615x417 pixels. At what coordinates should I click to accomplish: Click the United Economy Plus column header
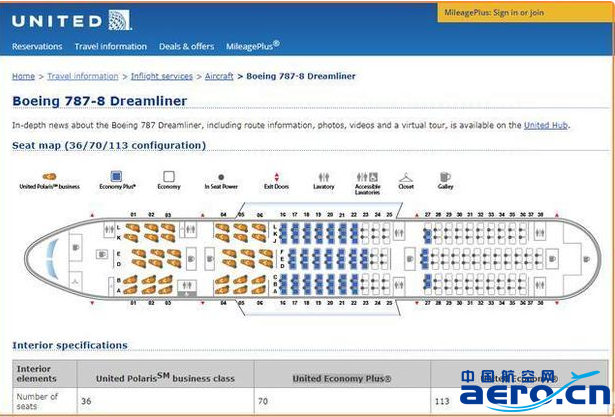coord(342,379)
